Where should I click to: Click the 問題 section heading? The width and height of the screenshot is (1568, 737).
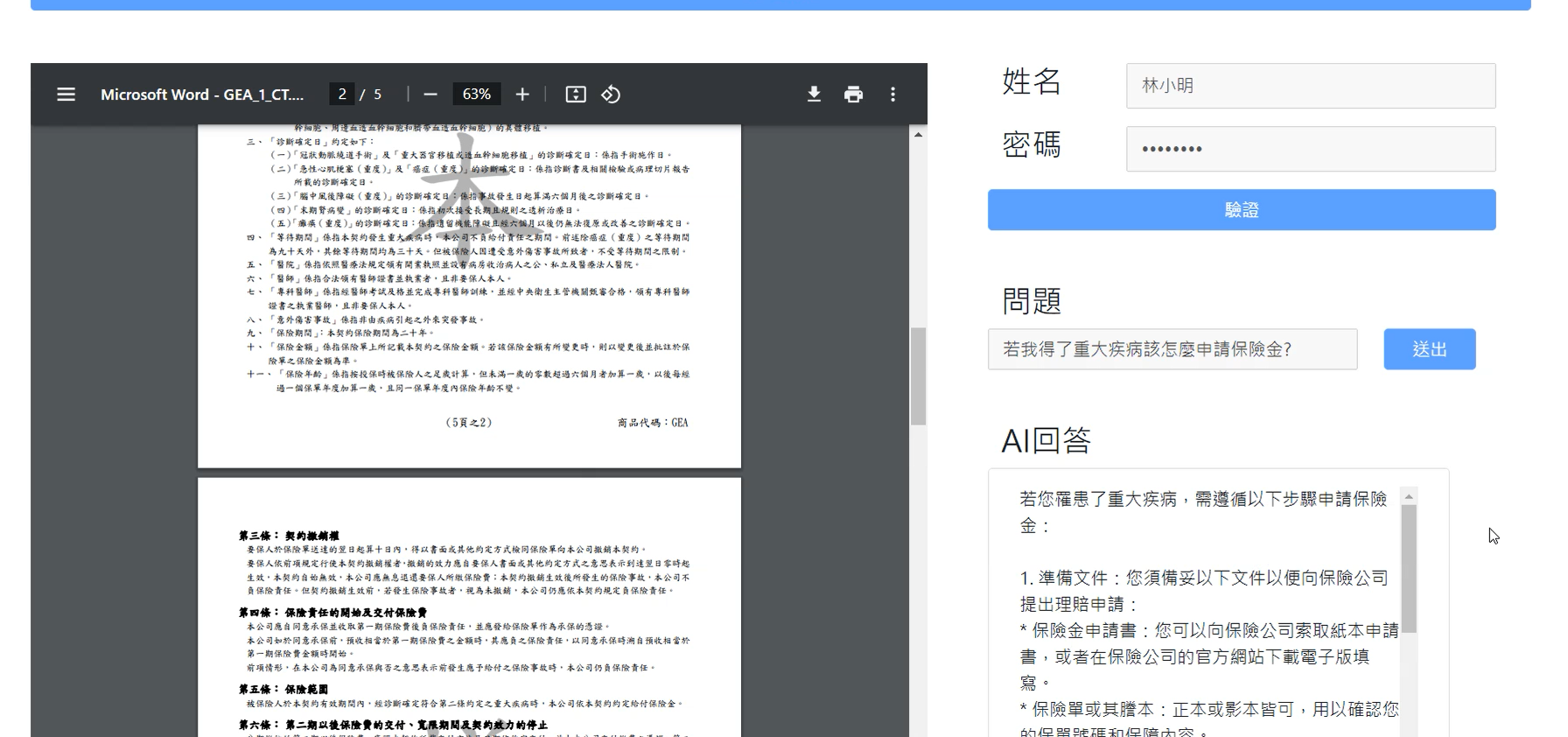pyautogui.click(x=1032, y=301)
